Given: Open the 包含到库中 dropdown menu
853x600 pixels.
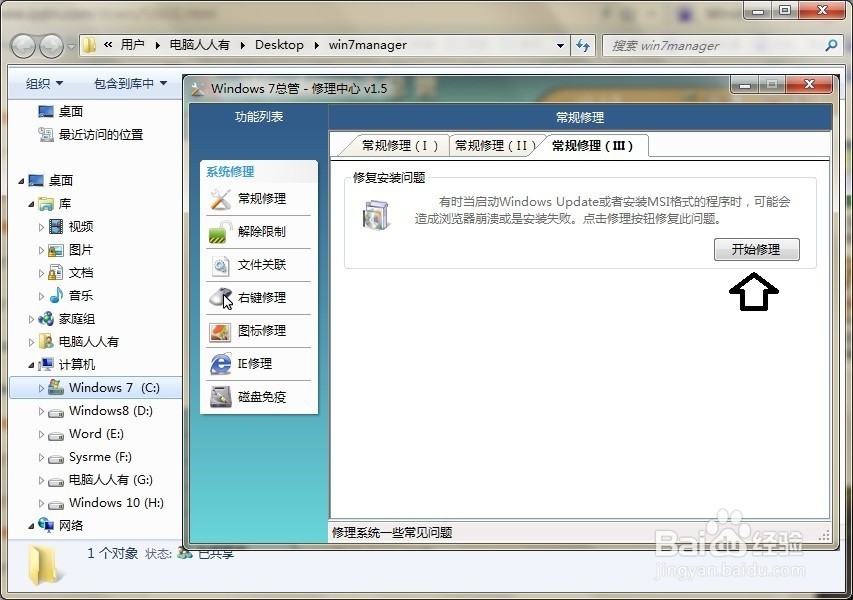Looking at the screenshot, I should click(x=130, y=83).
